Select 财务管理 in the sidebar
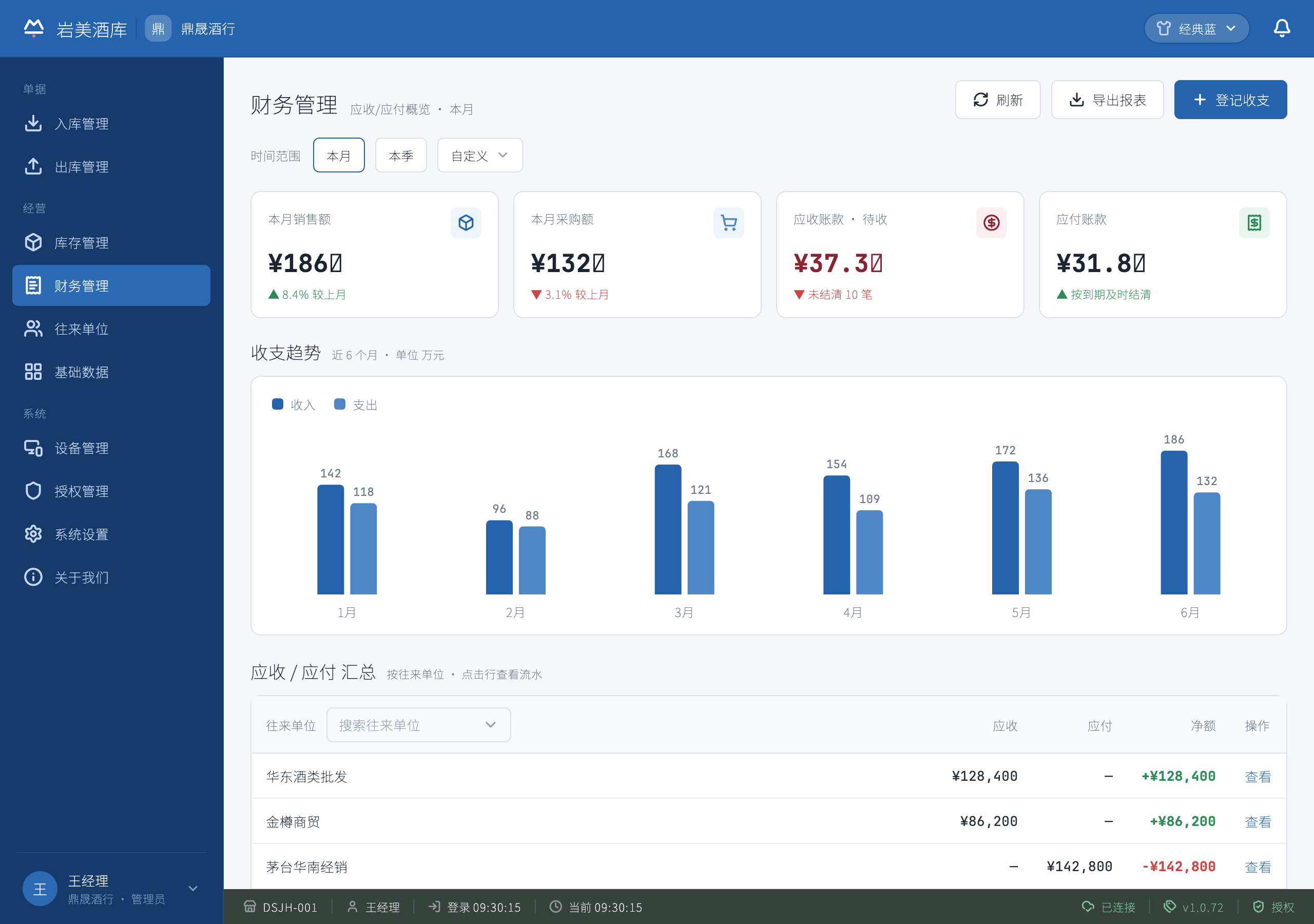Screen dimensions: 1314x924 click(x=111, y=286)
